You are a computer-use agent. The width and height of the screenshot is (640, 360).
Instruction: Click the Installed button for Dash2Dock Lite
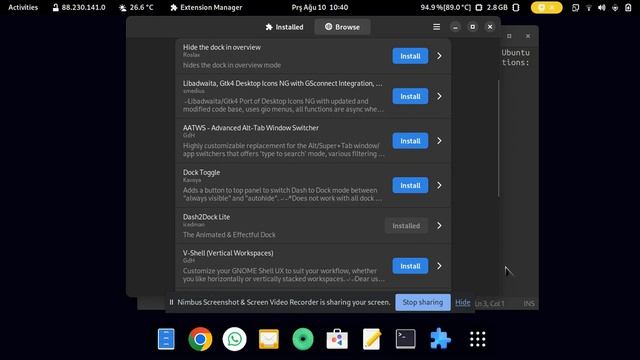(x=406, y=226)
